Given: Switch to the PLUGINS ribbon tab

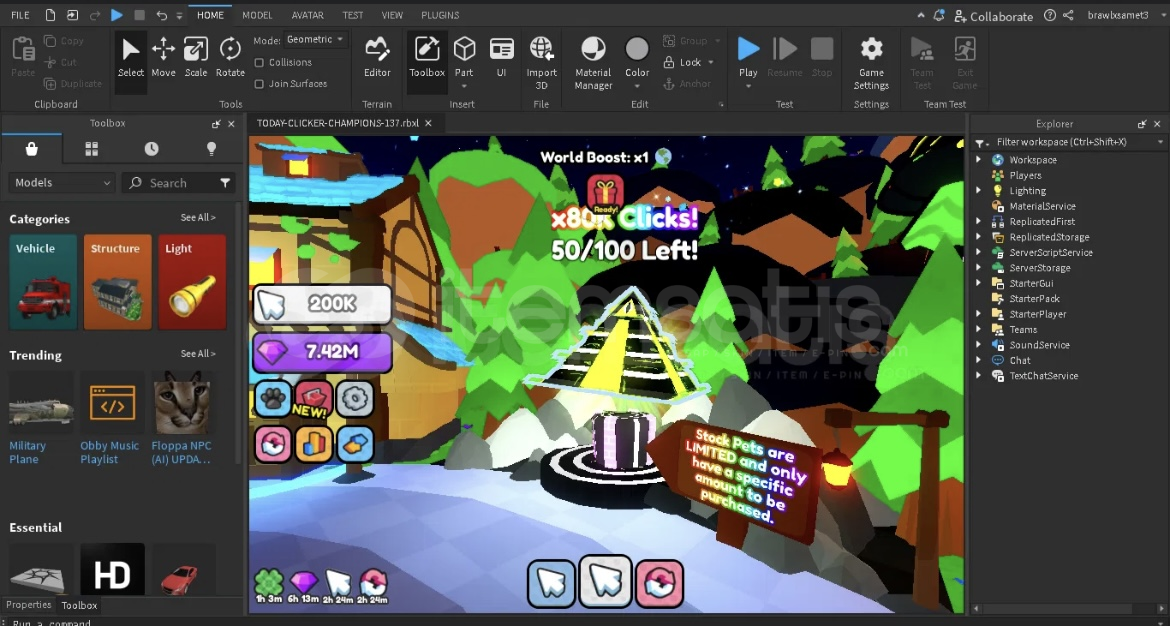Looking at the screenshot, I should 440,15.
